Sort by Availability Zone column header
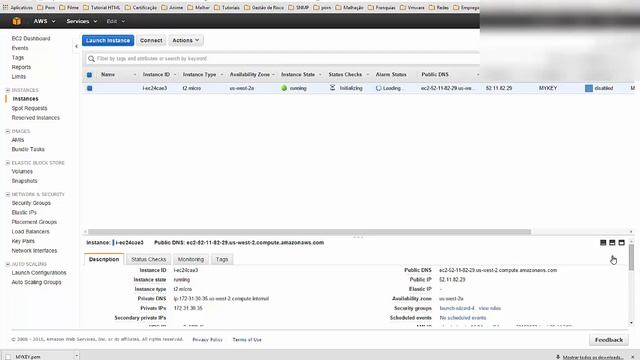Image resolution: width=640 pixels, height=360 pixels. (x=250, y=75)
